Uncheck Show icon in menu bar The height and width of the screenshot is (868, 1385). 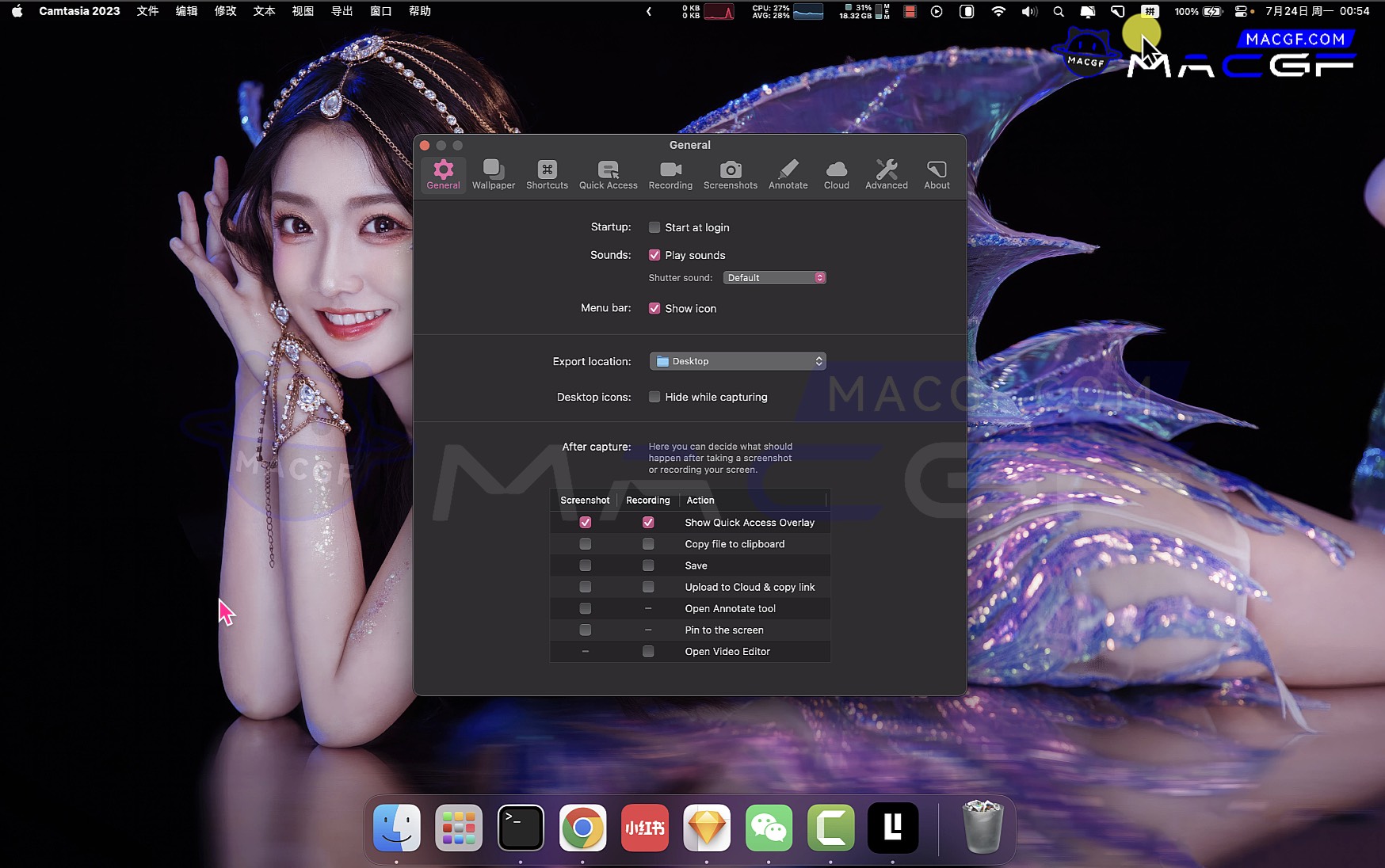tap(654, 309)
